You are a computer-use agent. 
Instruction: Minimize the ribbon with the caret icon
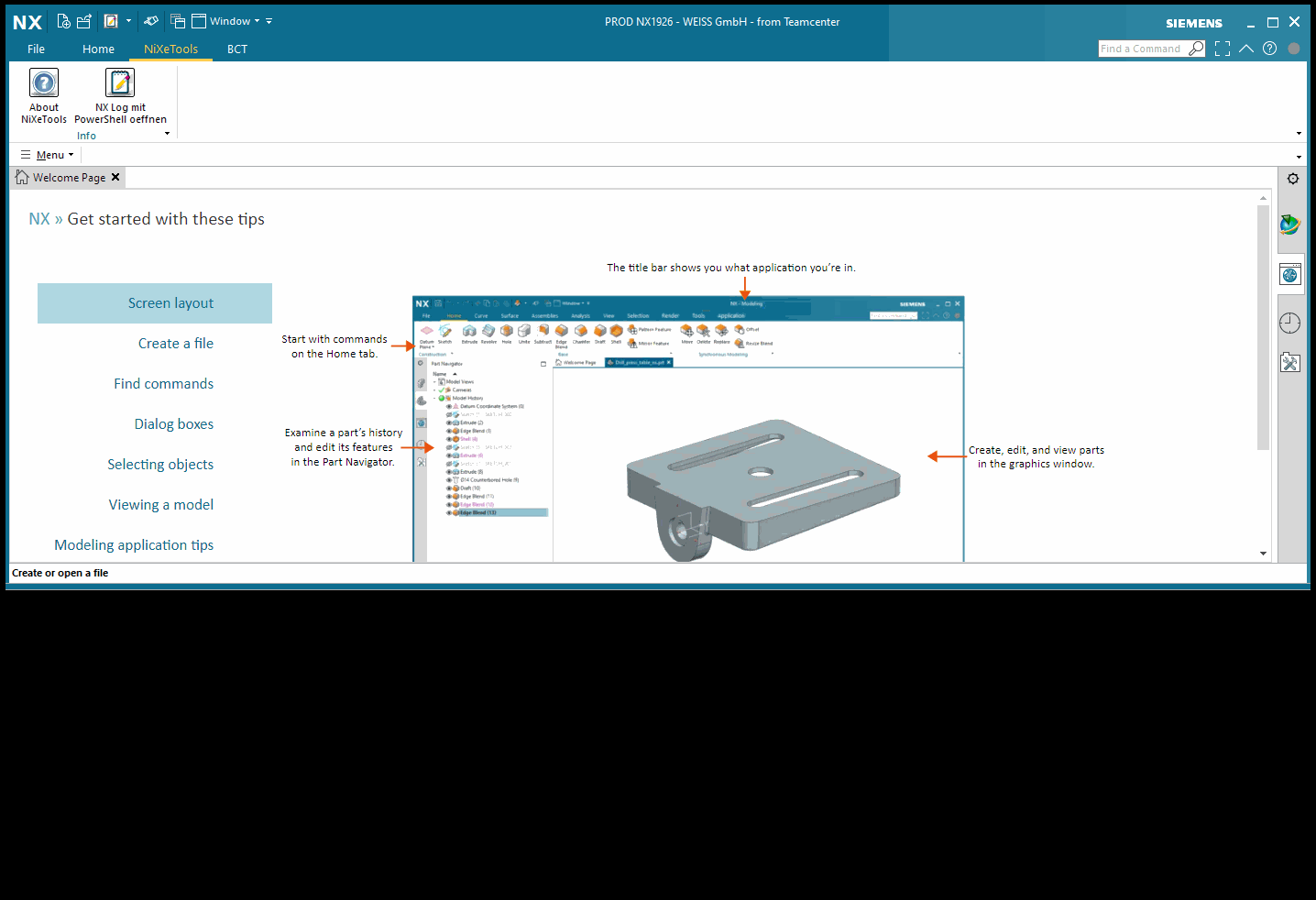click(1246, 49)
